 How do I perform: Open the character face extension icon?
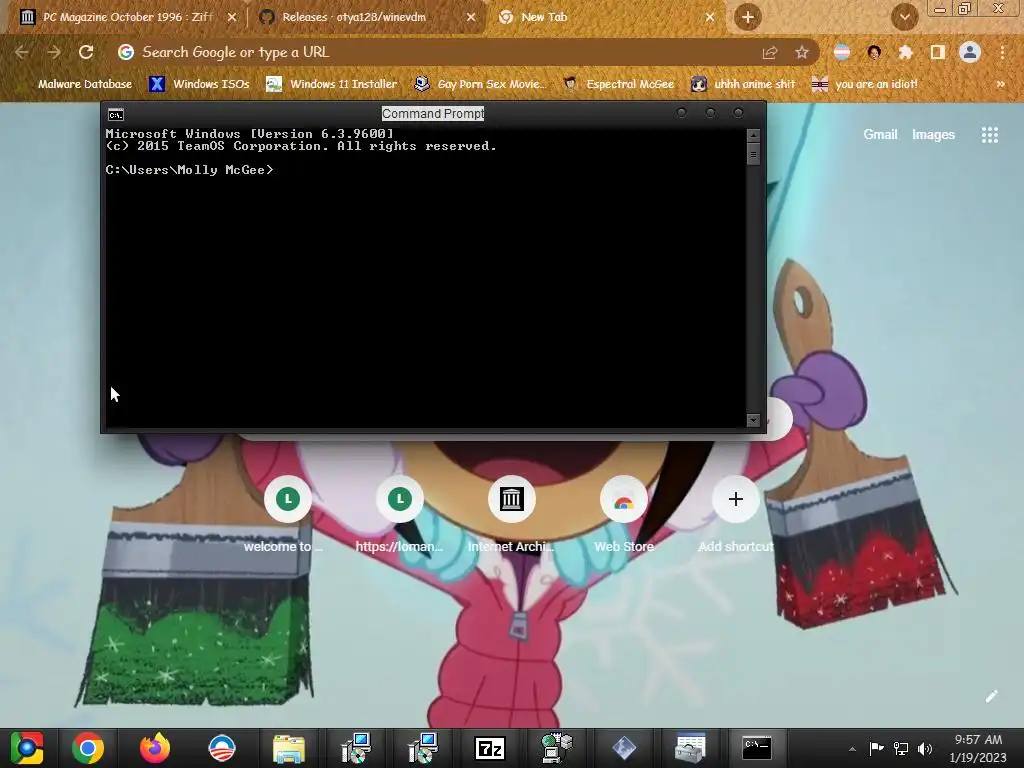874,52
